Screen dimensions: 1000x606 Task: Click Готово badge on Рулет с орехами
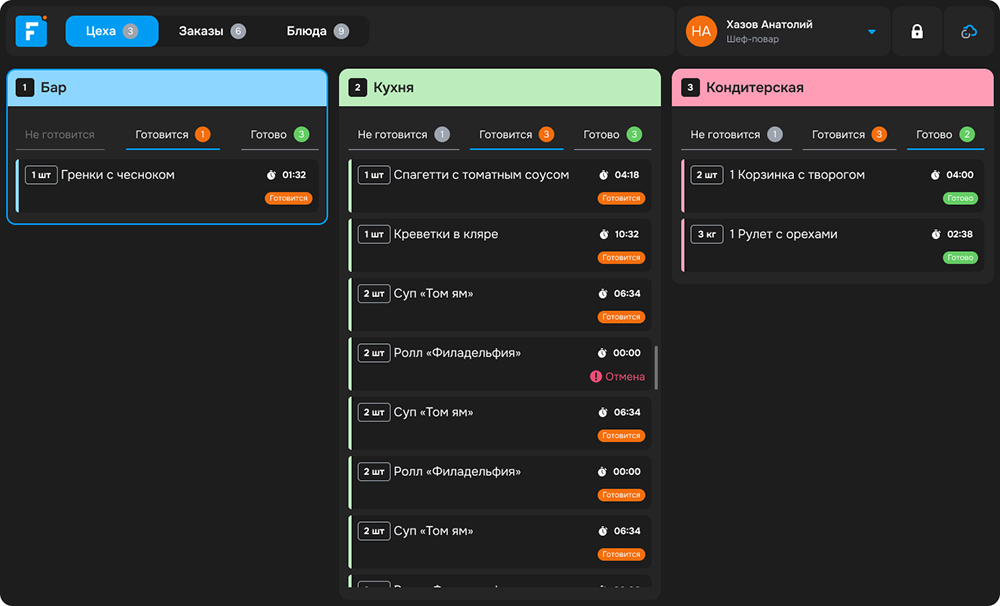(x=960, y=257)
